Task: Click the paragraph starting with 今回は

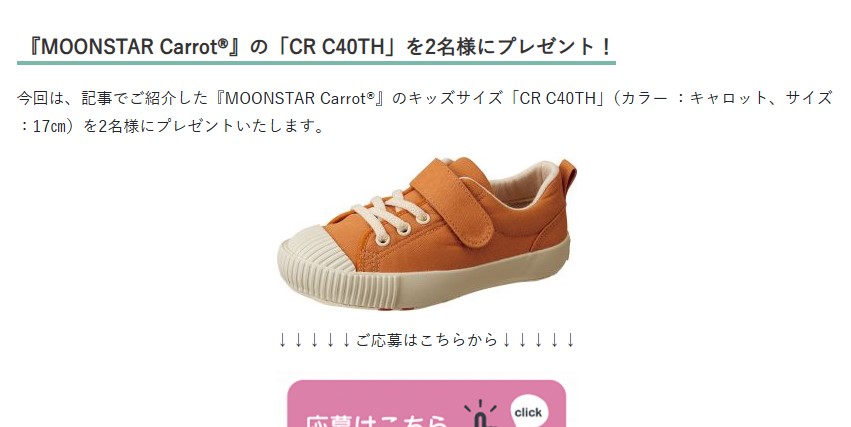Action: [x=424, y=112]
